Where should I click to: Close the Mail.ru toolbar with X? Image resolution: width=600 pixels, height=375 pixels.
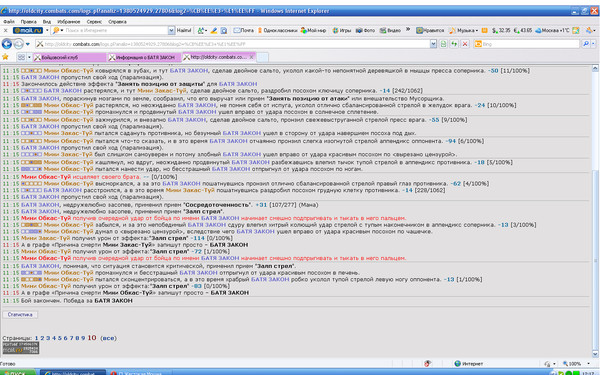5,30
